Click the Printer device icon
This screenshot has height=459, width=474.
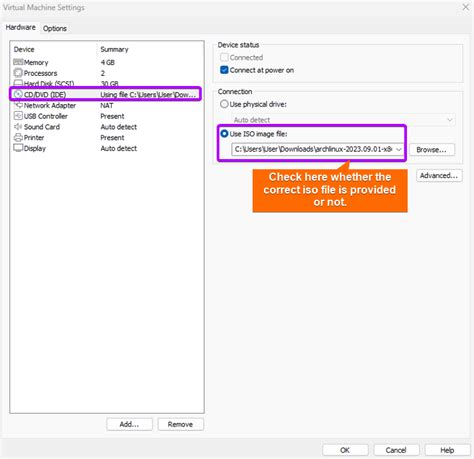click(x=18, y=137)
